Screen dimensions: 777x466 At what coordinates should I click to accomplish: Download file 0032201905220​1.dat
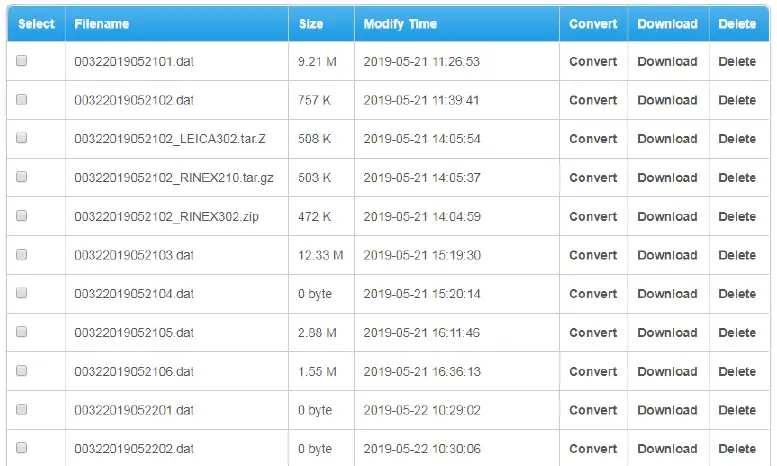pos(667,410)
